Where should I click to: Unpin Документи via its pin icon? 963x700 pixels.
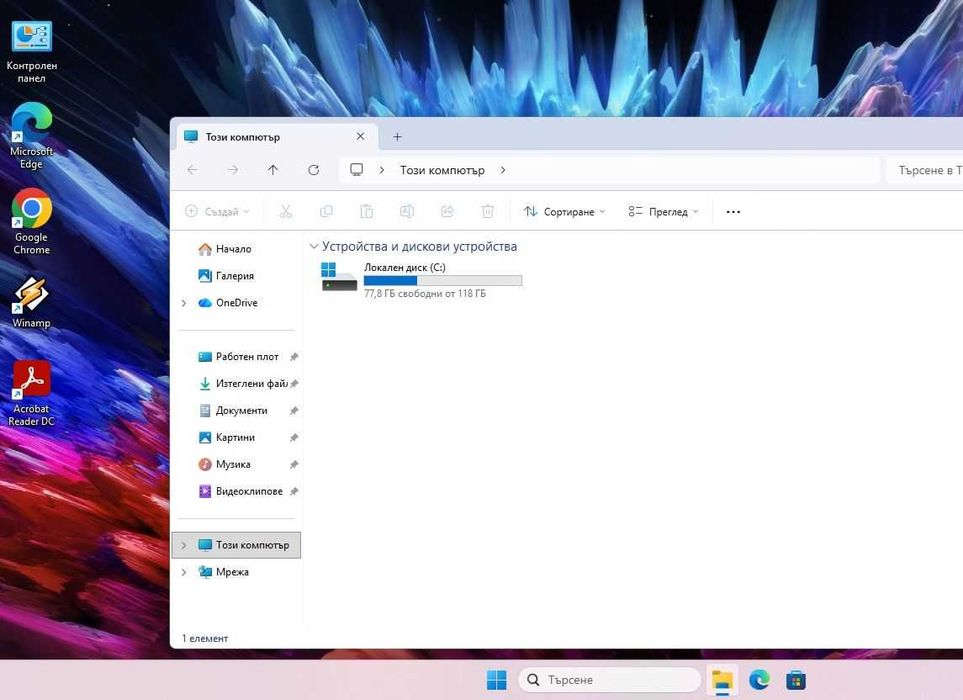click(x=294, y=411)
